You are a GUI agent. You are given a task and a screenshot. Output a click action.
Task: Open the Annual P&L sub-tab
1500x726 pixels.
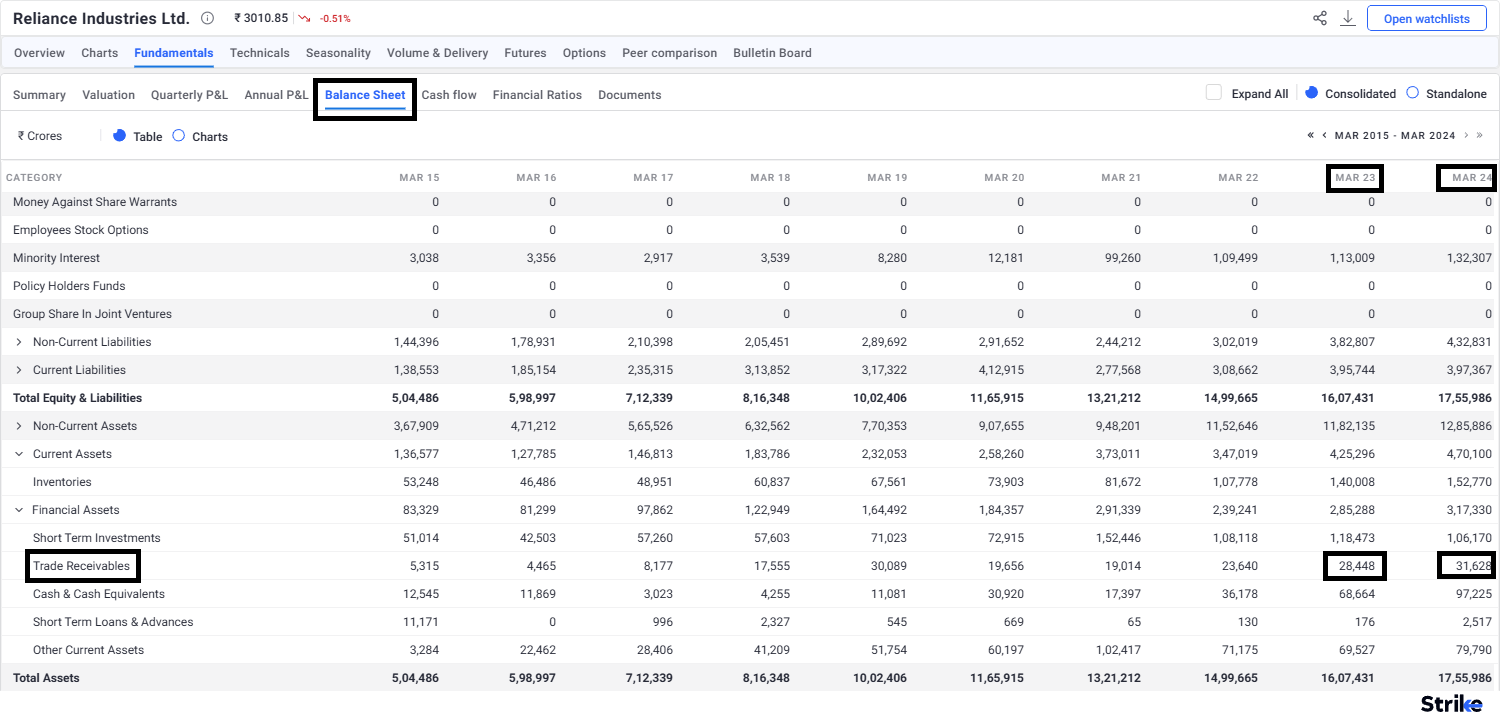point(276,95)
